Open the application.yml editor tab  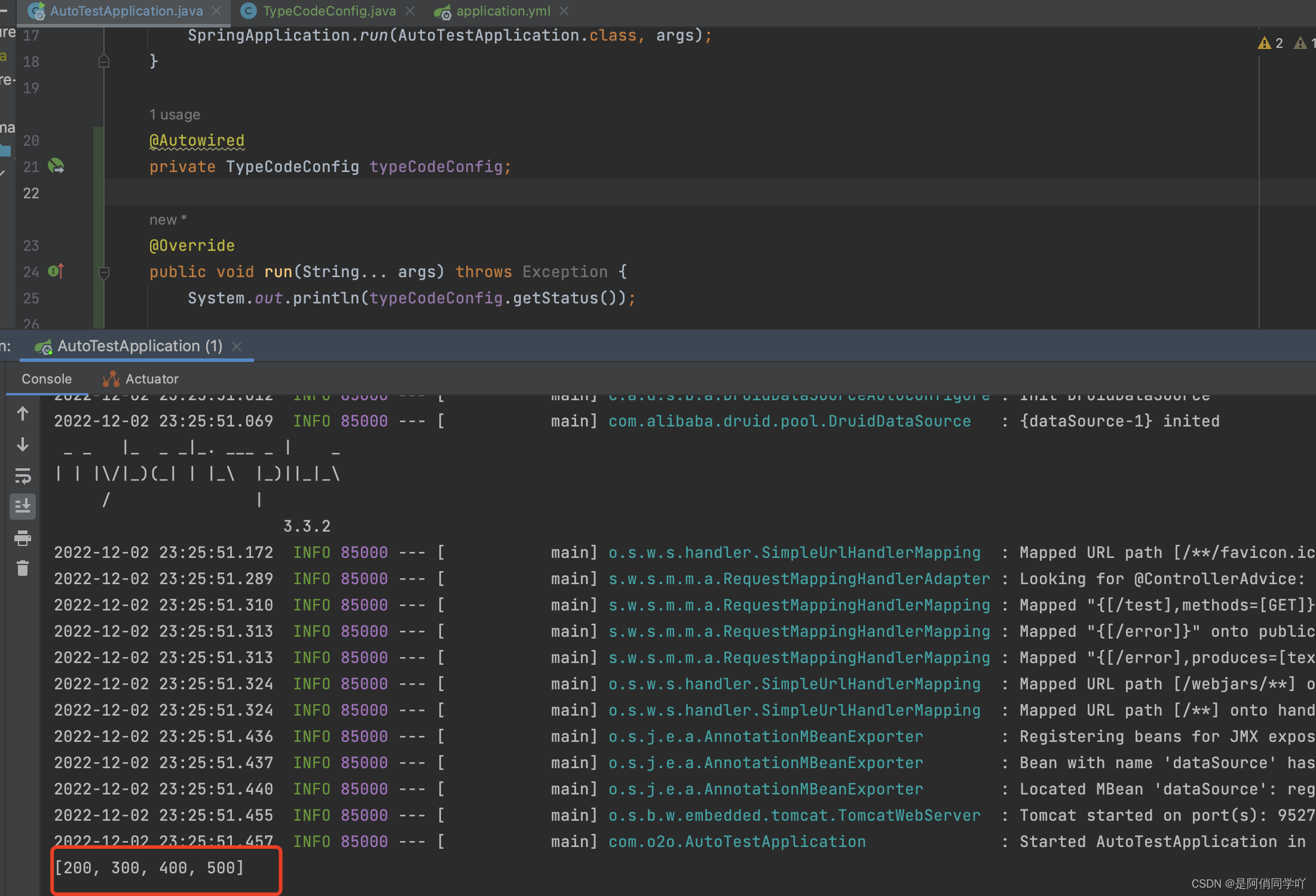click(x=503, y=11)
